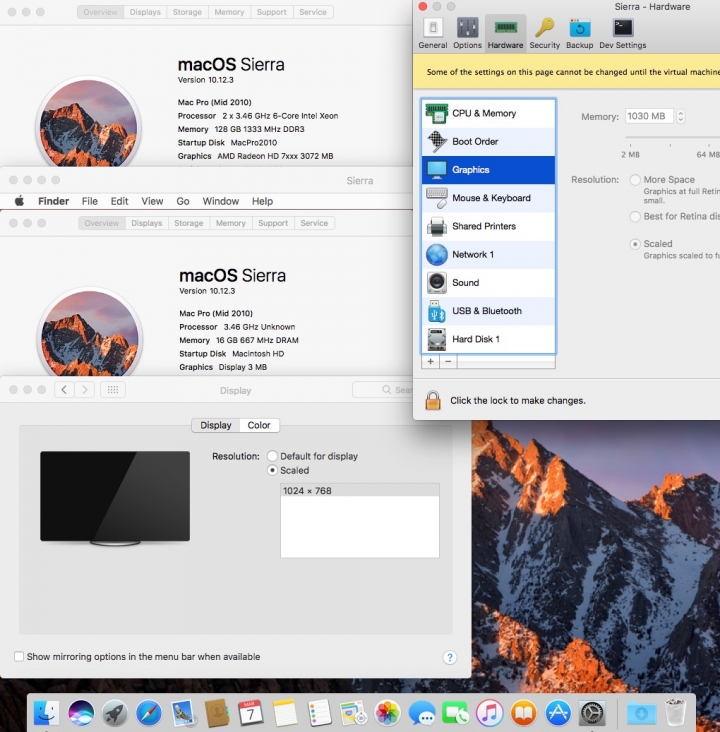Go back in Display preferences
Image resolution: width=720 pixels, height=732 pixels.
tap(64, 390)
